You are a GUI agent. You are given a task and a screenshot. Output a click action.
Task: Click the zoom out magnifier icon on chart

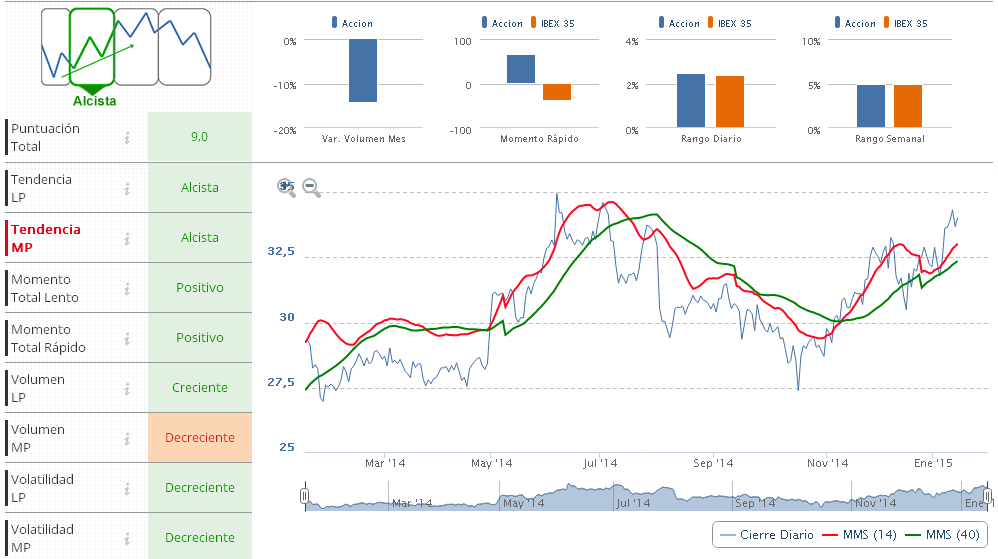coord(311,187)
